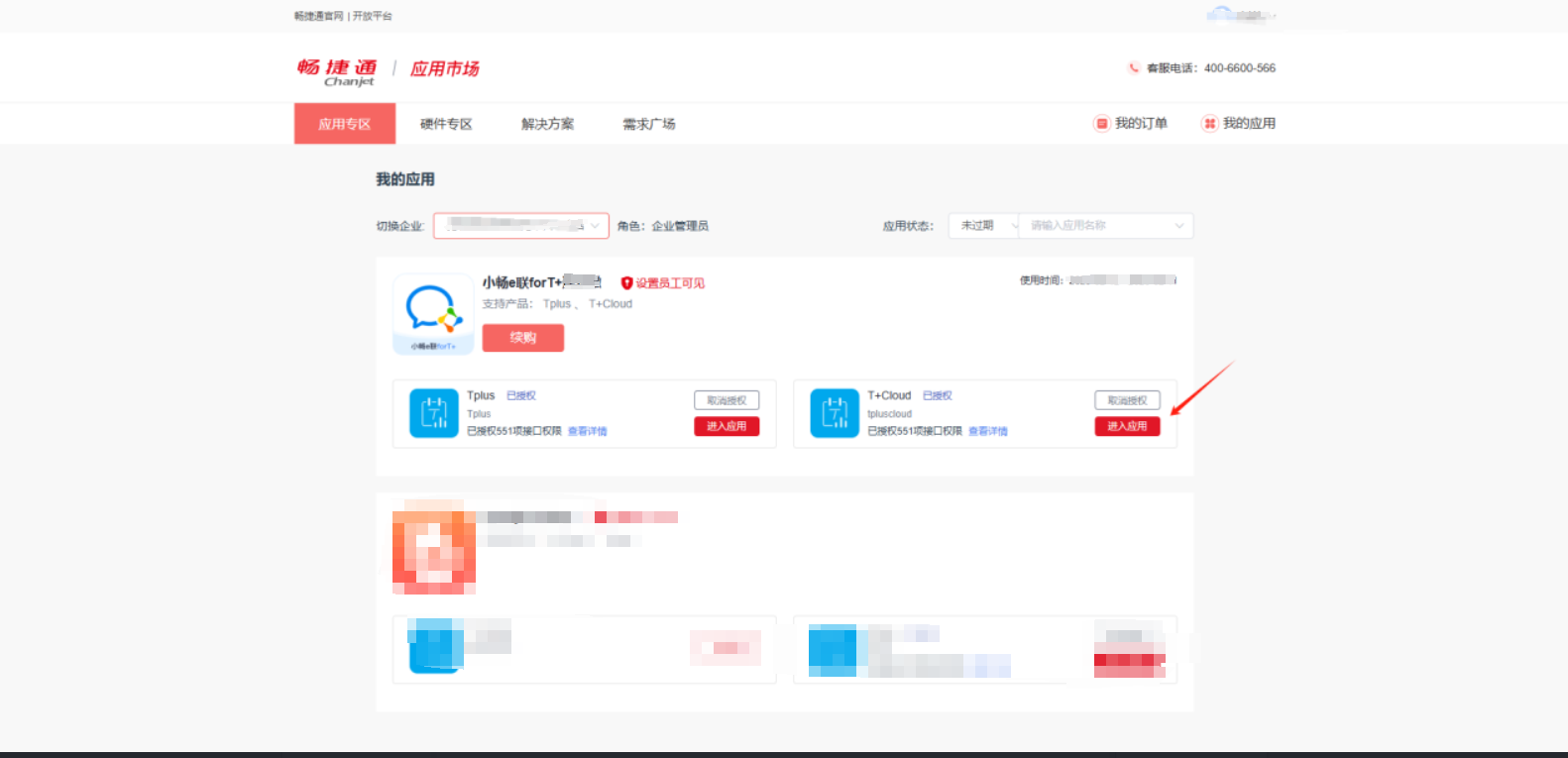Screen dimensions: 1568x758
Task: Click the 续购 renew button
Action: point(523,338)
